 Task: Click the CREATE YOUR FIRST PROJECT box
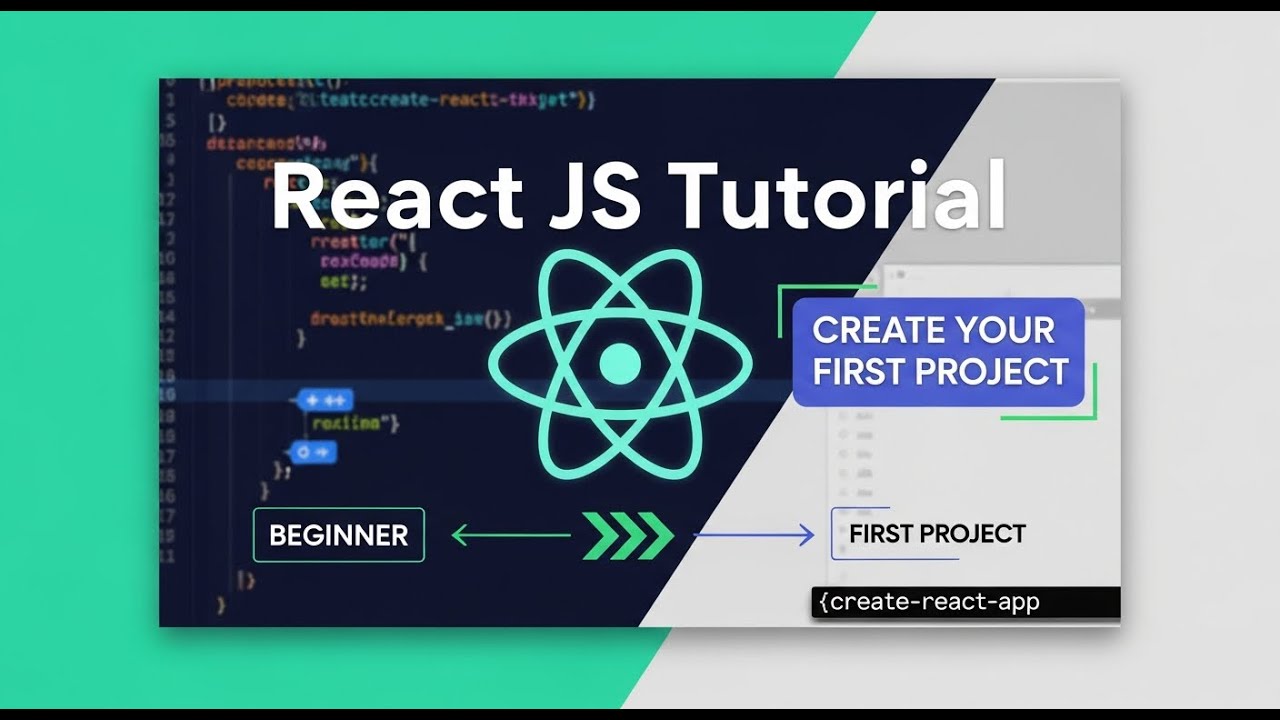tap(938, 352)
